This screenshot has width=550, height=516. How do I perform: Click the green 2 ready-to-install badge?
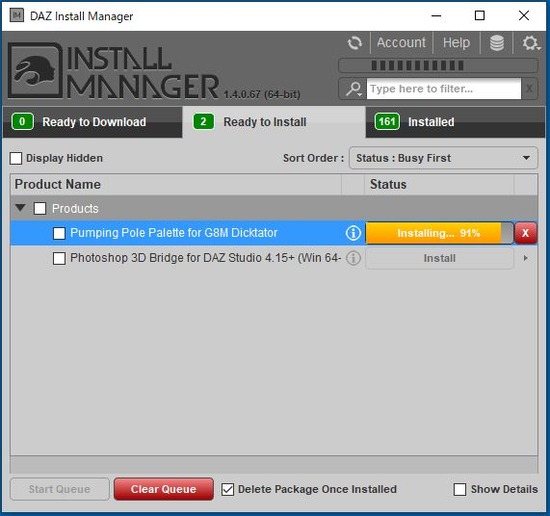pyautogui.click(x=203, y=122)
